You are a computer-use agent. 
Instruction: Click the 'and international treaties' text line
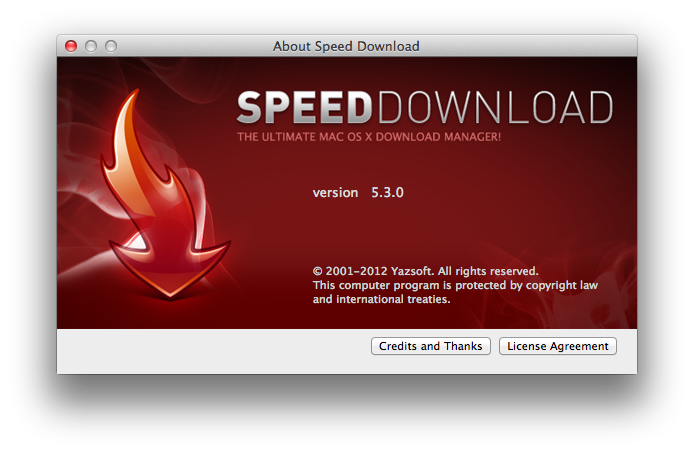(x=381, y=299)
